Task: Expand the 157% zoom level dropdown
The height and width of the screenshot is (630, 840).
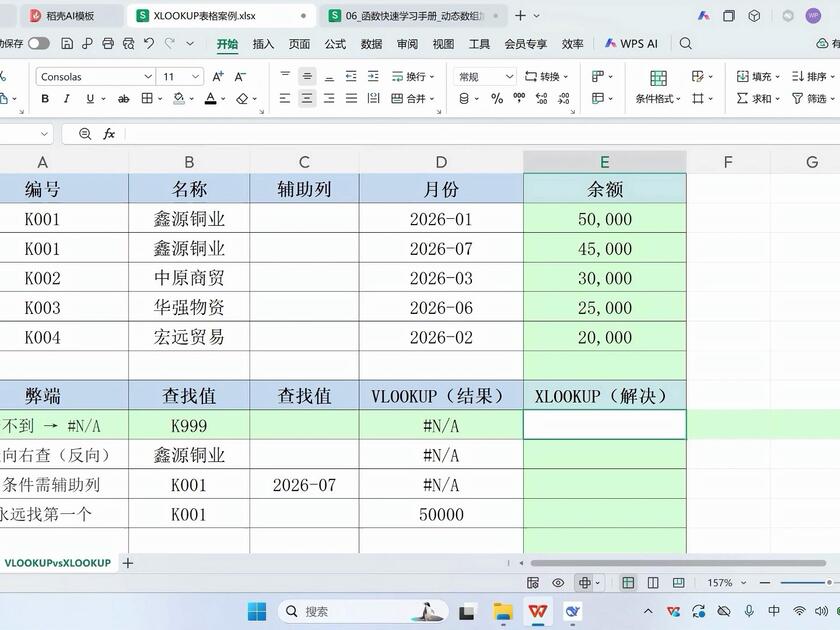Action: (x=744, y=583)
